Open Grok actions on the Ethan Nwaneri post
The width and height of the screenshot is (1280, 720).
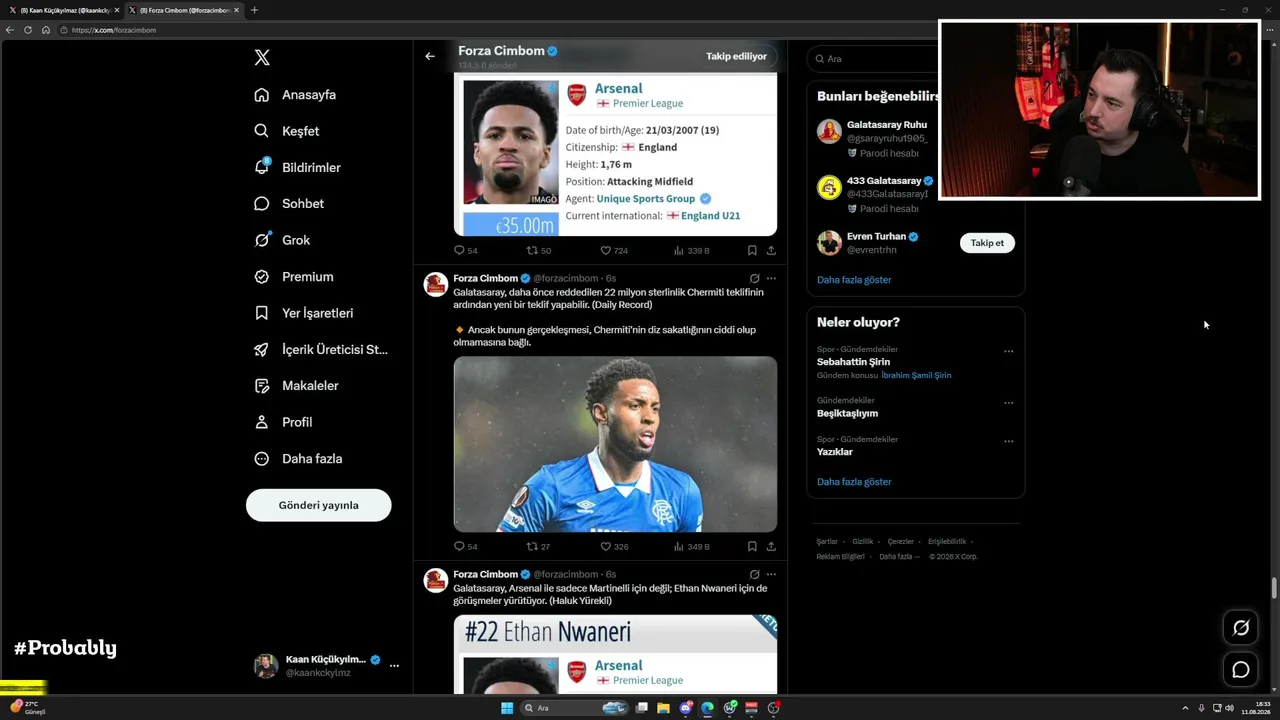[754, 574]
